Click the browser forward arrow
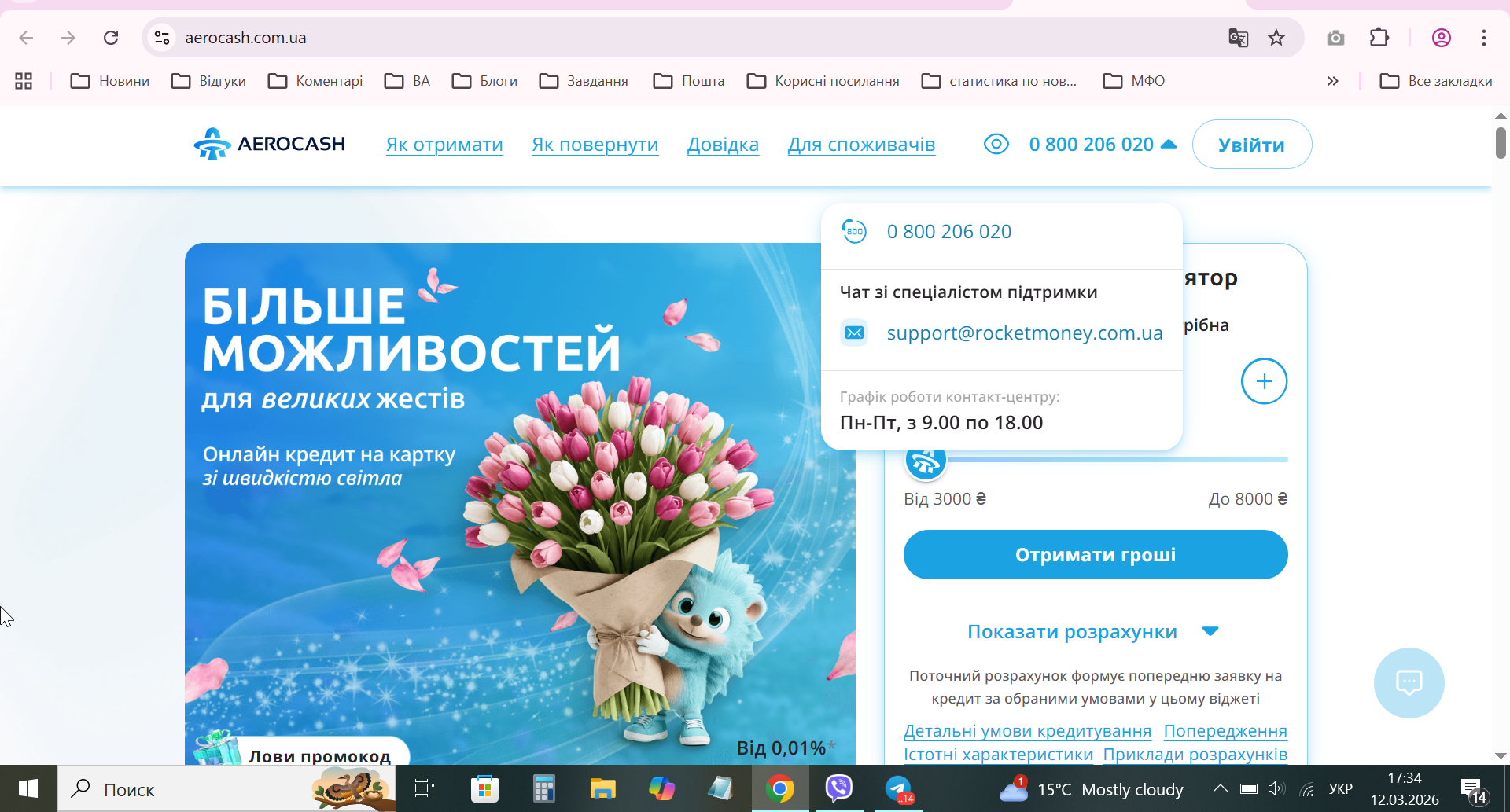Screen dimensions: 1510x812 point(68,38)
